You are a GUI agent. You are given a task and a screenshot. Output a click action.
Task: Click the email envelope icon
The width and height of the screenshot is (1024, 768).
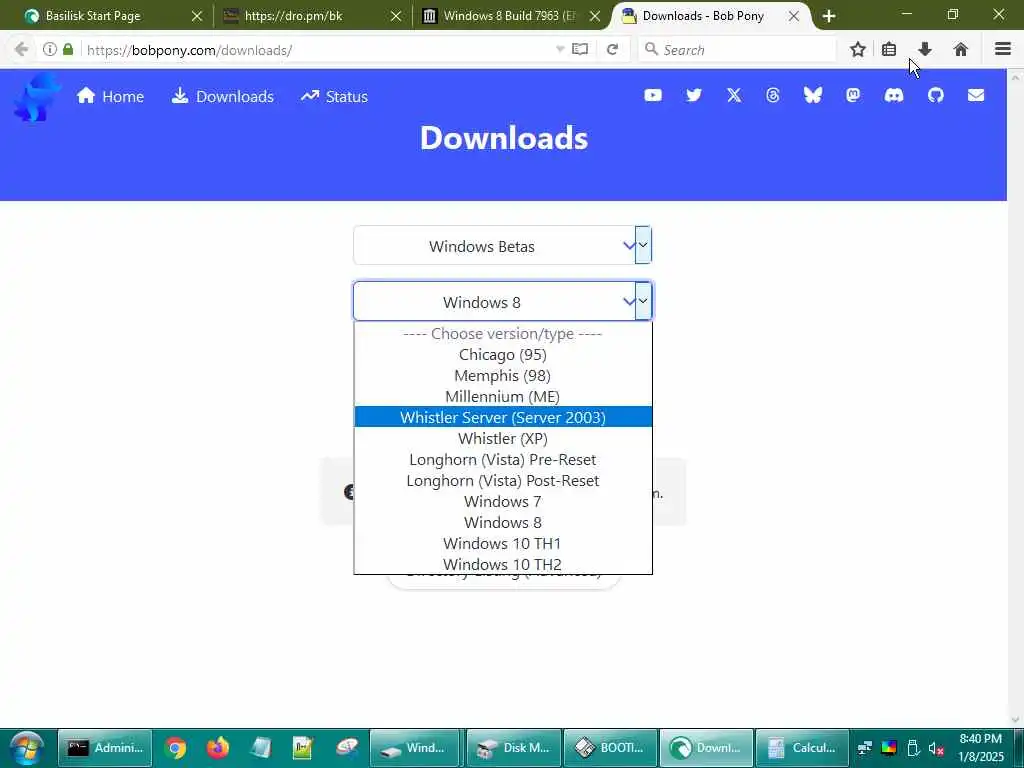click(976, 95)
